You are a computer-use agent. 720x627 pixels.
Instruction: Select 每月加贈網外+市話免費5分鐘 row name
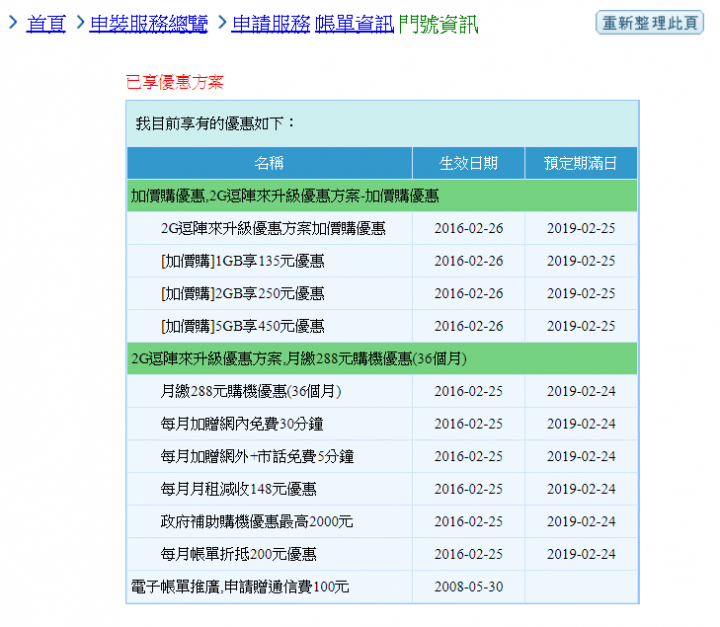point(257,457)
